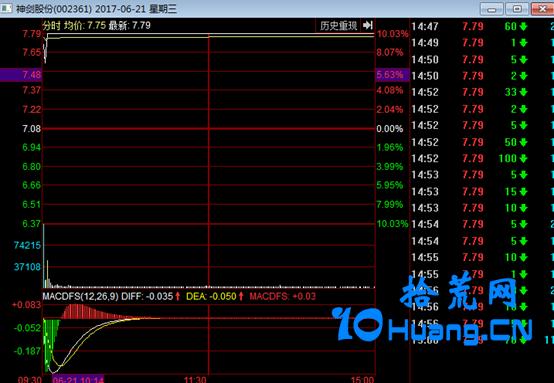Viewport: 554px width, 383px height.
Task: Click the 均价: 7.75 readout
Action: click(85, 25)
